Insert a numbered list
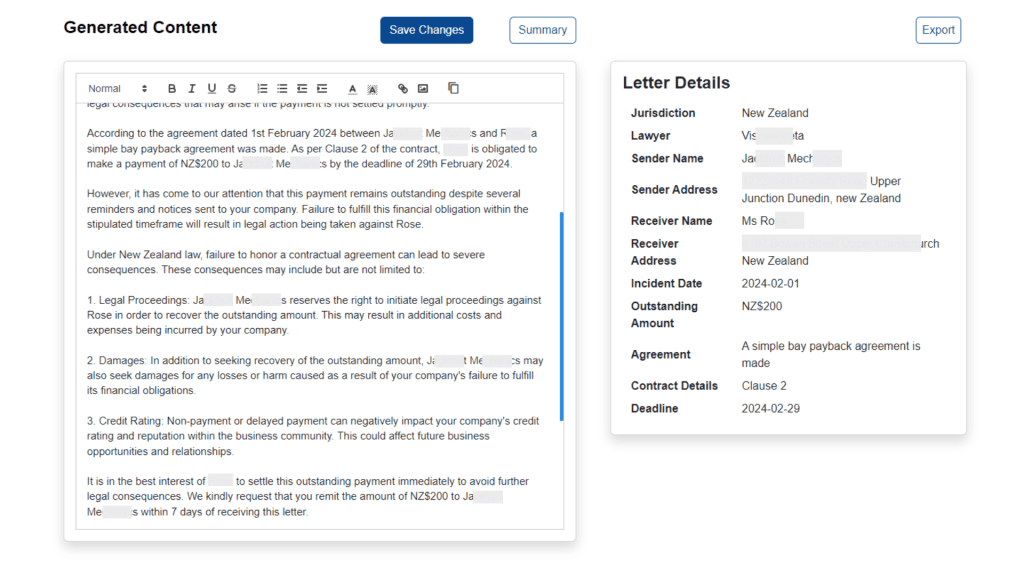This screenshot has width=1024, height=576. (x=262, y=89)
